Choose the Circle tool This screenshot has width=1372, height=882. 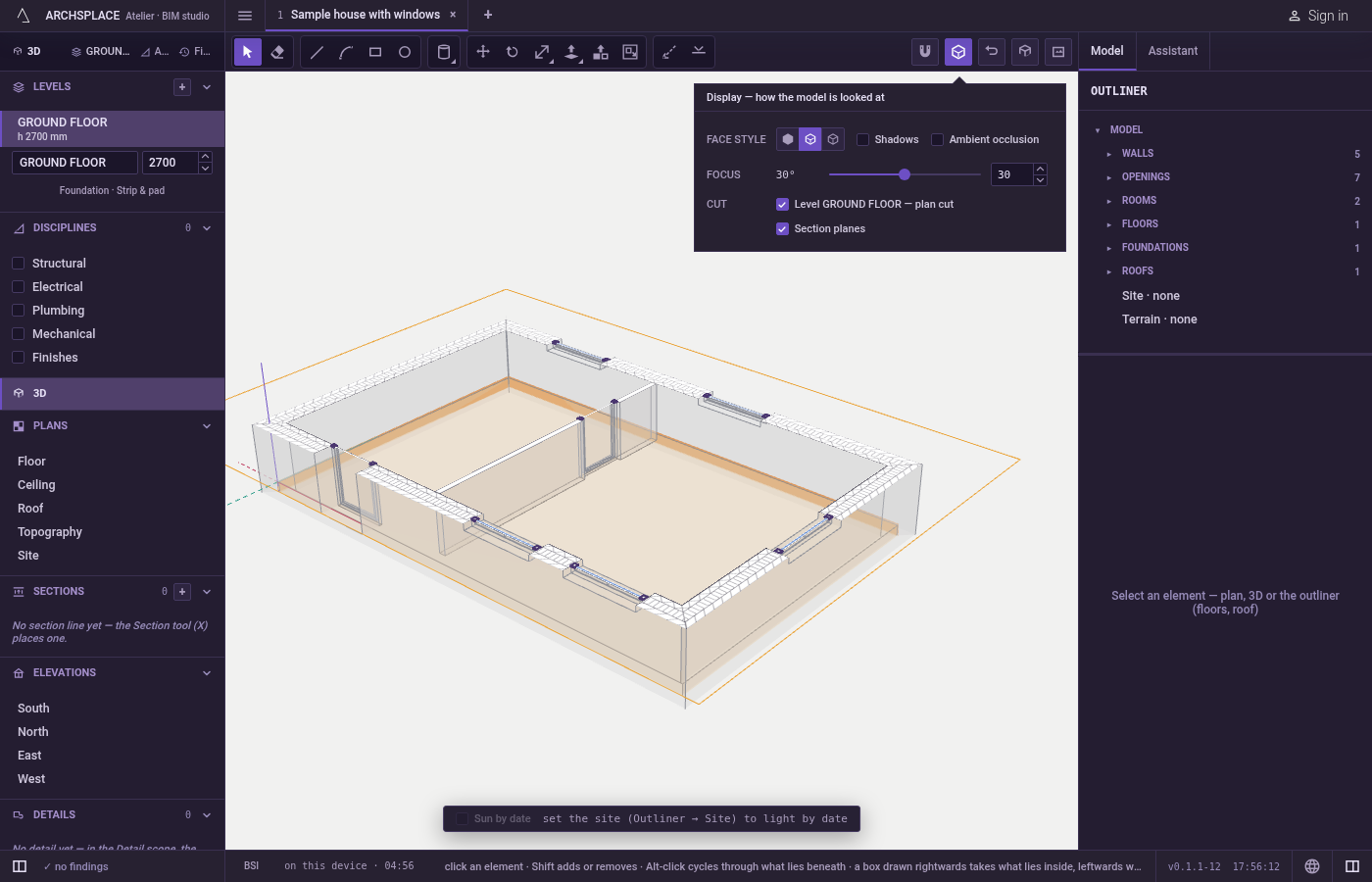point(405,52)
